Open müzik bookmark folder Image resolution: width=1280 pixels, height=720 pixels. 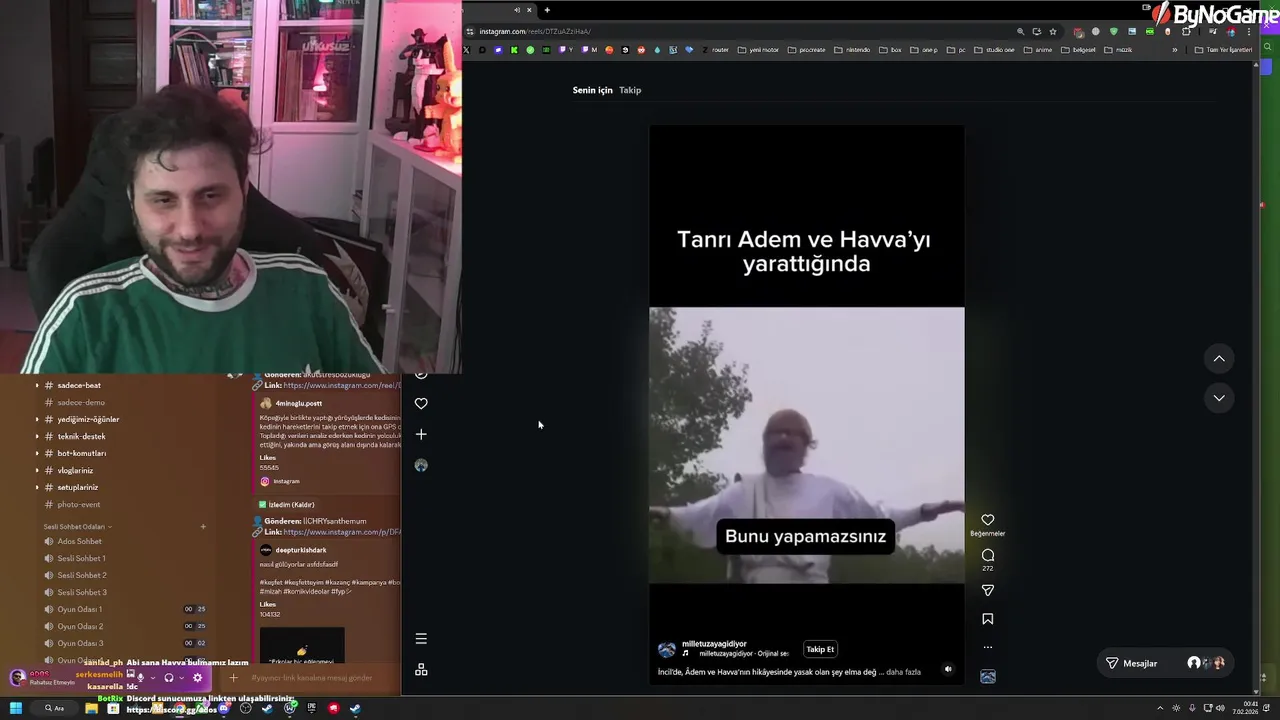point(1118,50)
